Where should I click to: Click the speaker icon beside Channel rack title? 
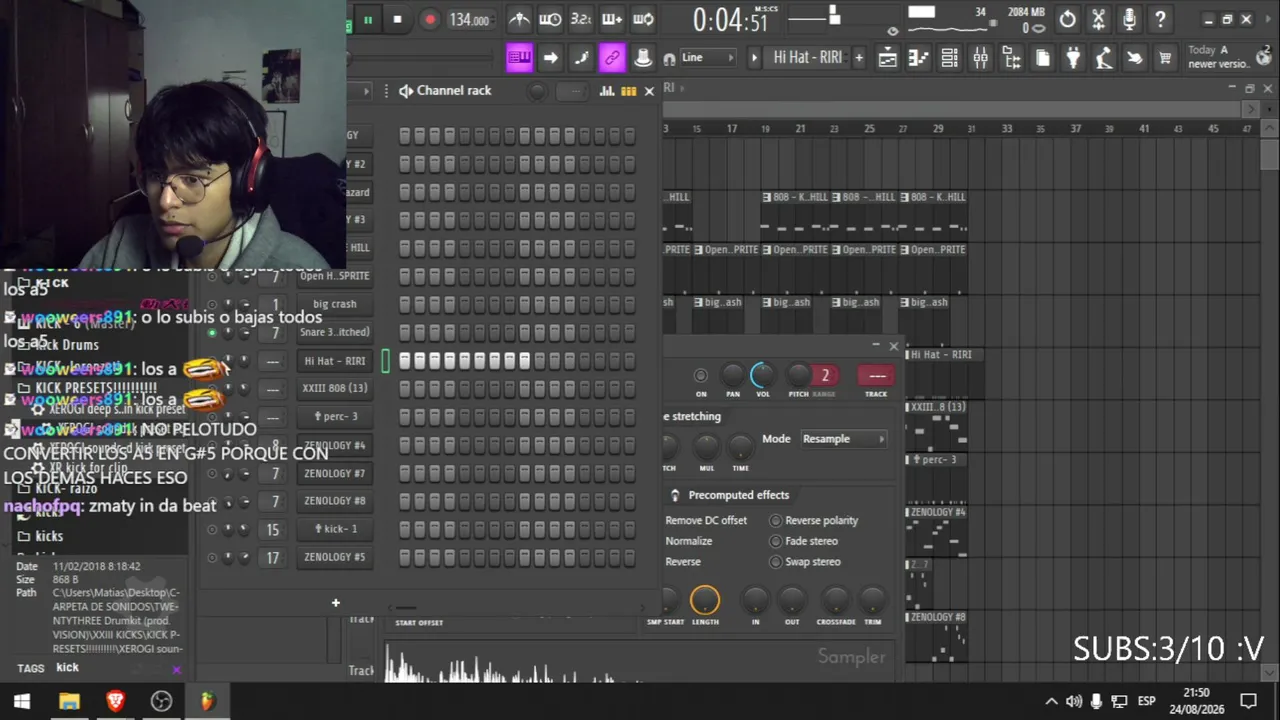[405, 91]
